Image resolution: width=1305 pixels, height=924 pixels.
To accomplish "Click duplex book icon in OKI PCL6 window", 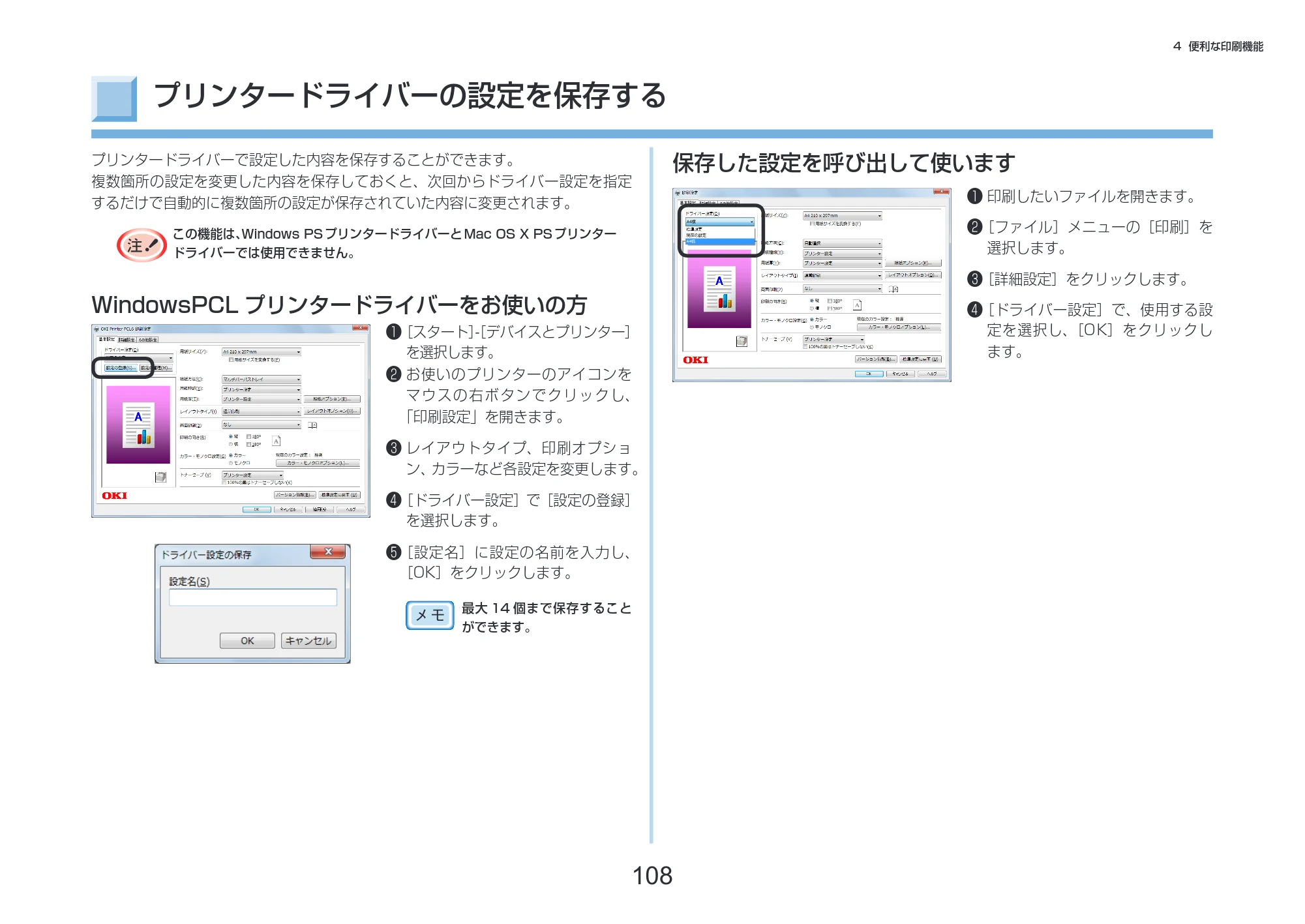I will (312, 425).
